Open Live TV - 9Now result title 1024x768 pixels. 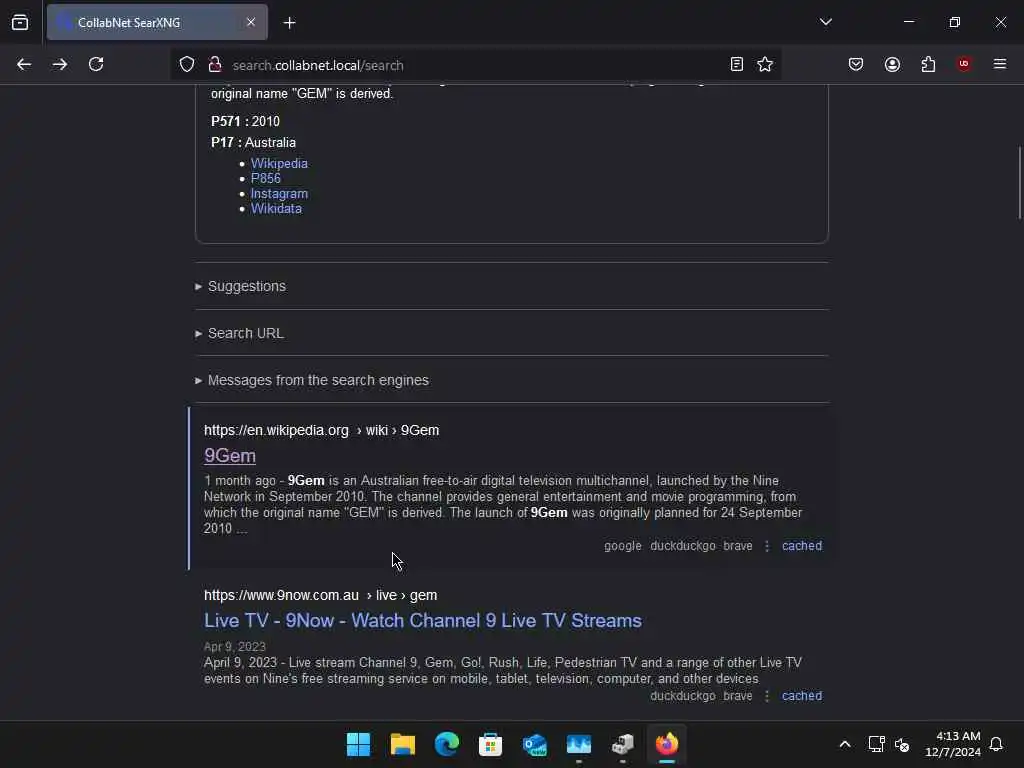(423, 620)
